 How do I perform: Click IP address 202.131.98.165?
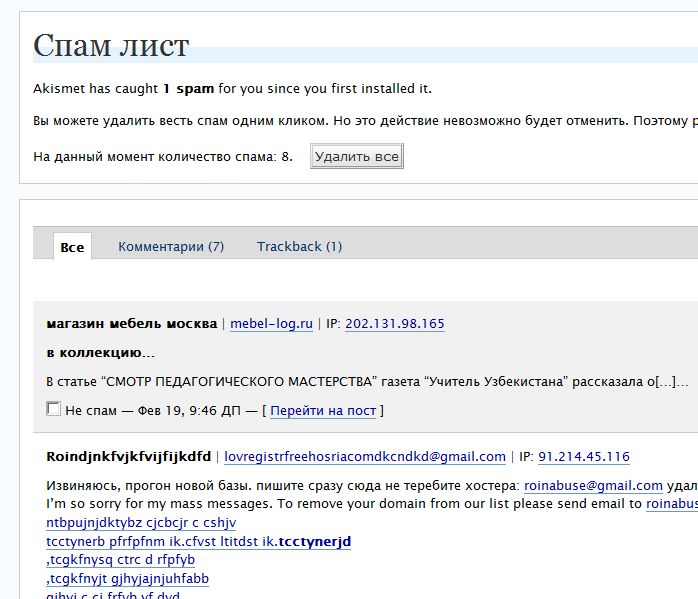point(394,324)
